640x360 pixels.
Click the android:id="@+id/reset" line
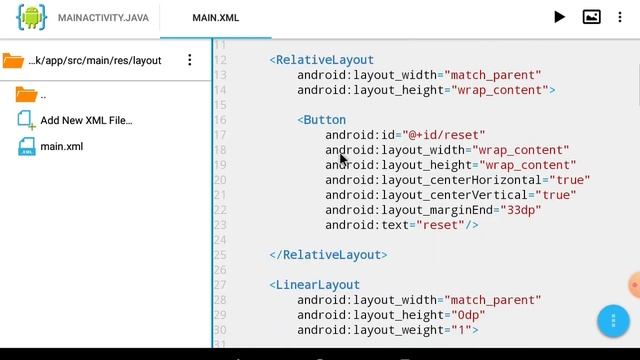405,135
